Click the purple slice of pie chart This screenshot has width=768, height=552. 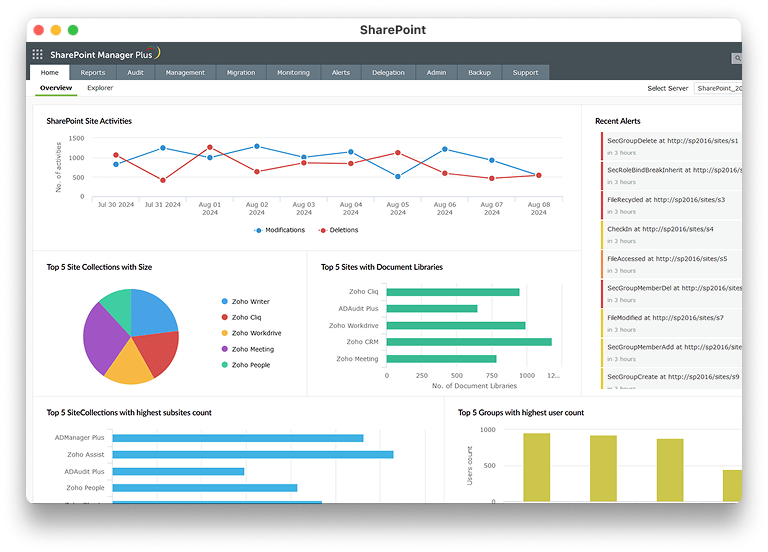(x=104, y=338)
